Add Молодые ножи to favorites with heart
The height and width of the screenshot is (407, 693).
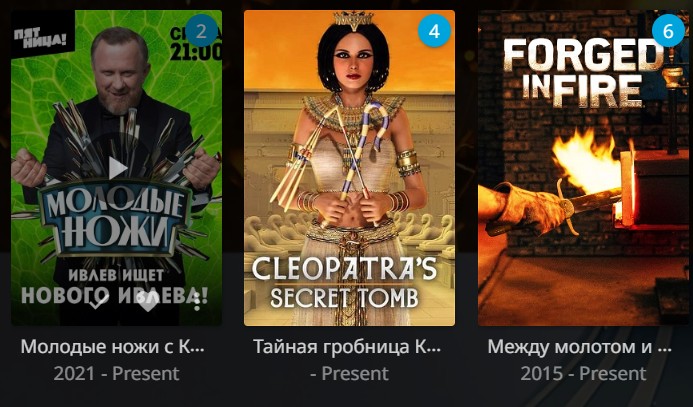pos(148,302)
